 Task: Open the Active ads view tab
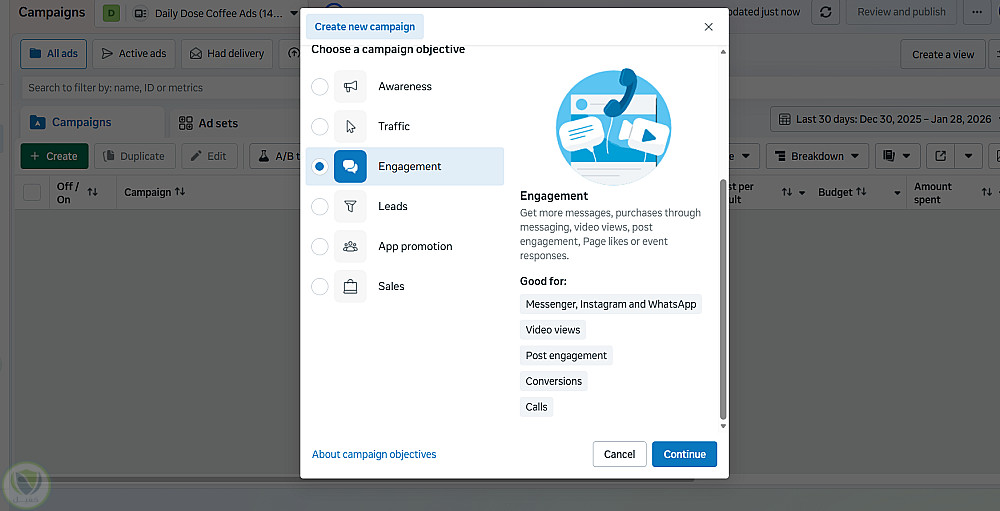tap(133, 54)
